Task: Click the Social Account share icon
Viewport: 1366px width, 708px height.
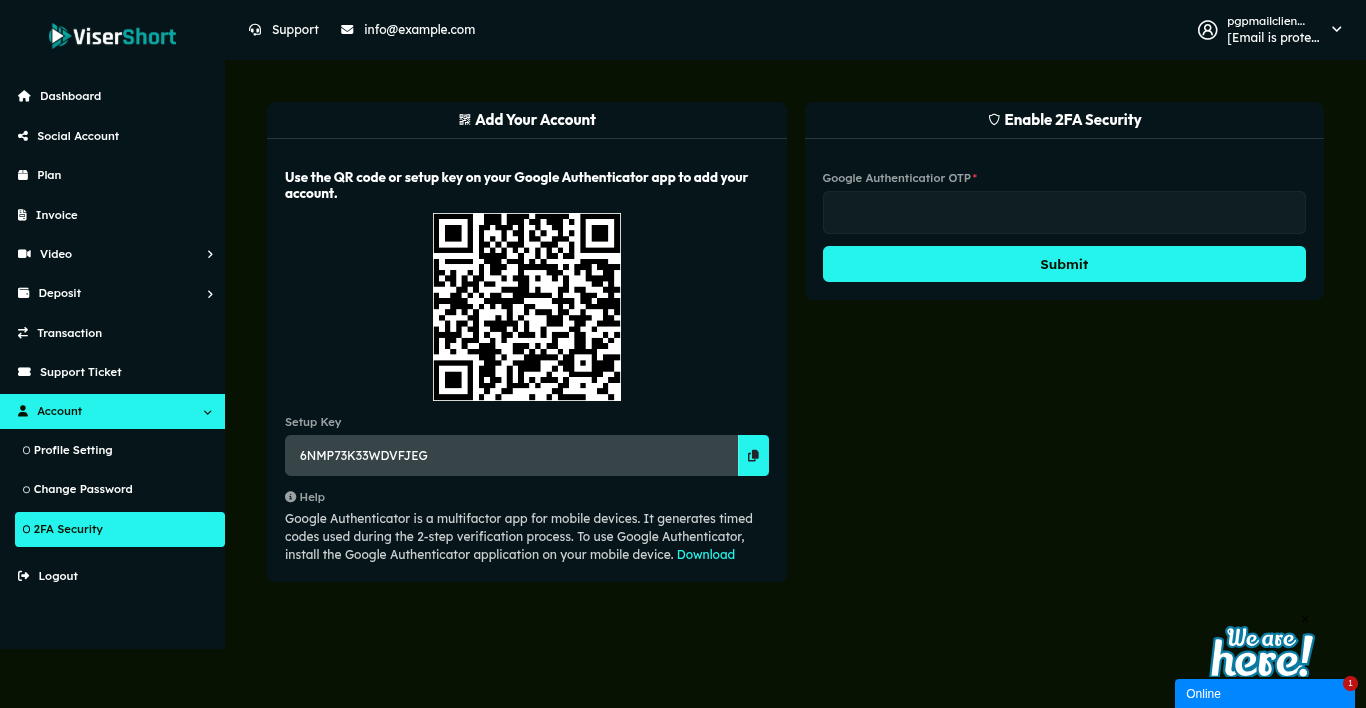Action: [23, 136]
